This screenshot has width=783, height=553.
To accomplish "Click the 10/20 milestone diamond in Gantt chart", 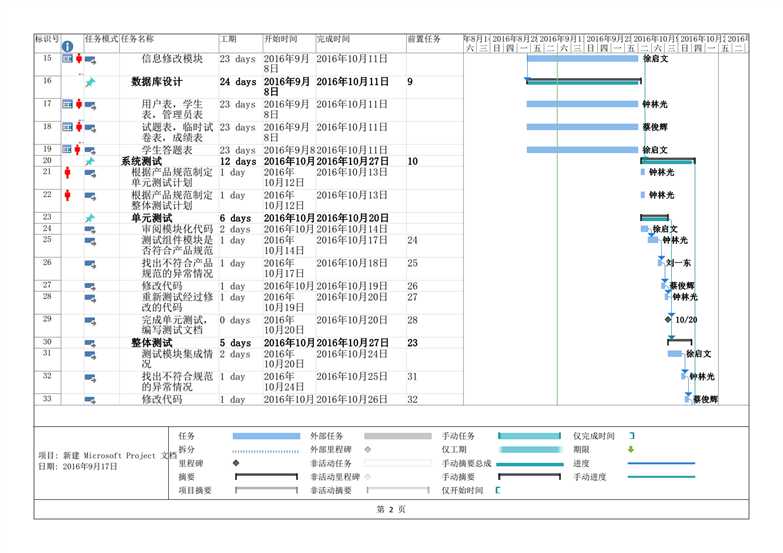I will click(x=668, y=319).
